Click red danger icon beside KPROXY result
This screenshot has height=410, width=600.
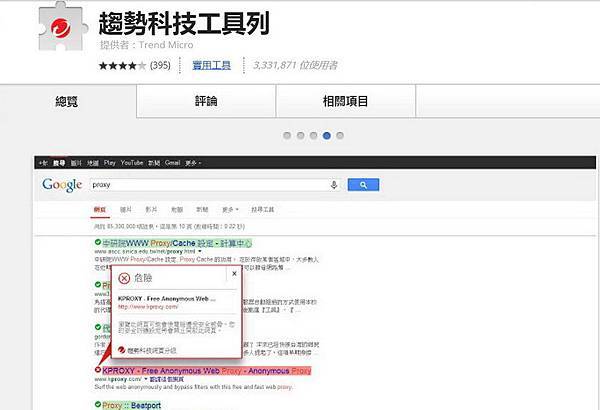(98, 370)
